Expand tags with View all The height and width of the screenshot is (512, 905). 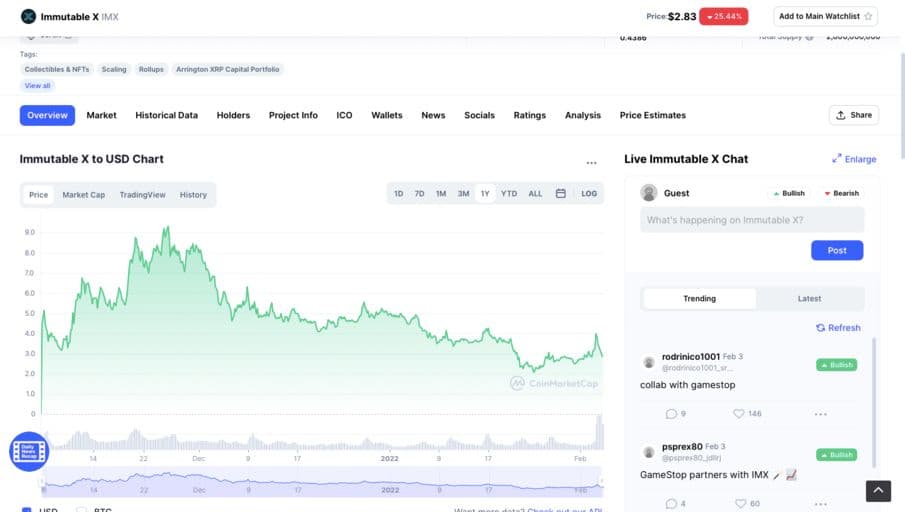[37, 86]
